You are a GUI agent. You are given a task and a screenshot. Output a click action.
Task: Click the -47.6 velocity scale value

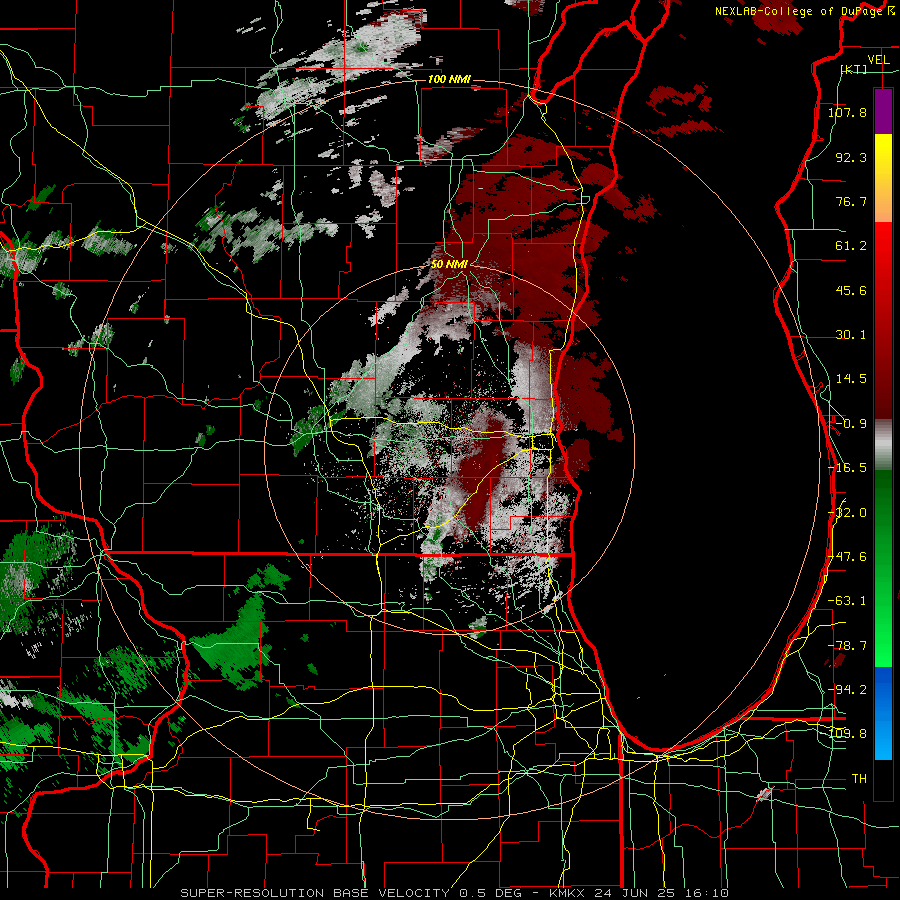pos(847,557)
